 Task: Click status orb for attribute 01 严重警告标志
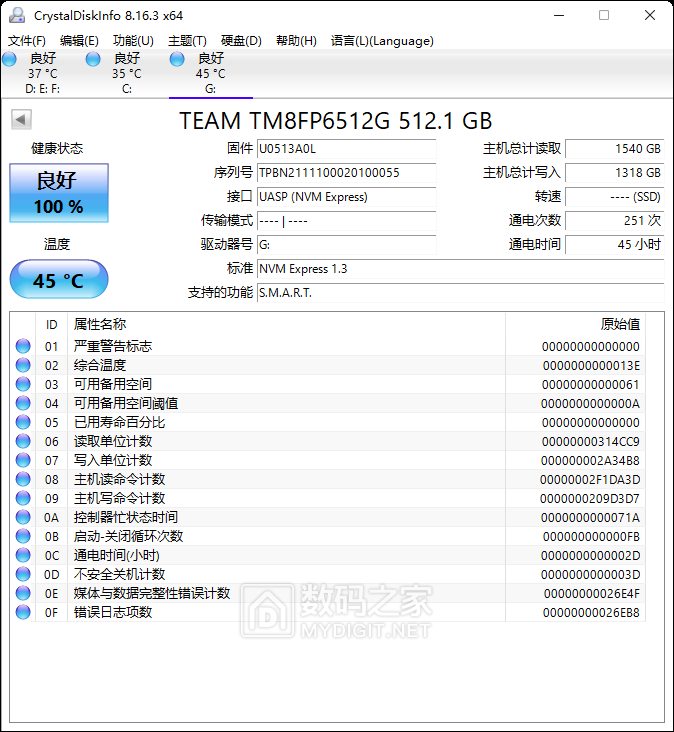pos(23,346)
